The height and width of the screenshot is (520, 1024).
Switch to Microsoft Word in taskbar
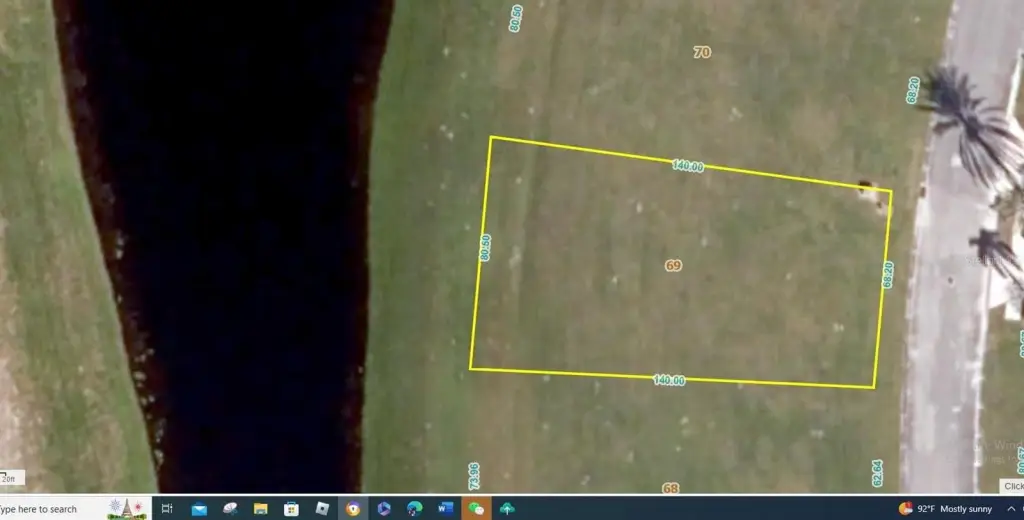tap(446, 509)
